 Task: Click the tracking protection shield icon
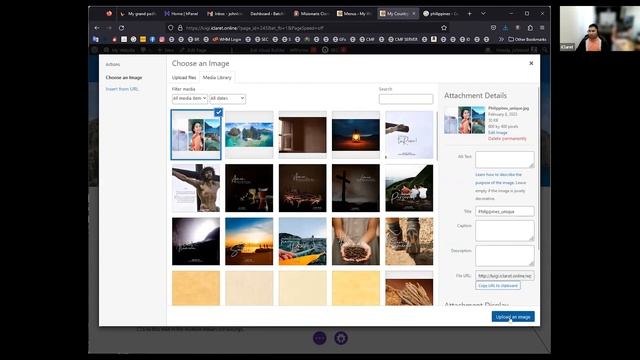pos(171,28)
